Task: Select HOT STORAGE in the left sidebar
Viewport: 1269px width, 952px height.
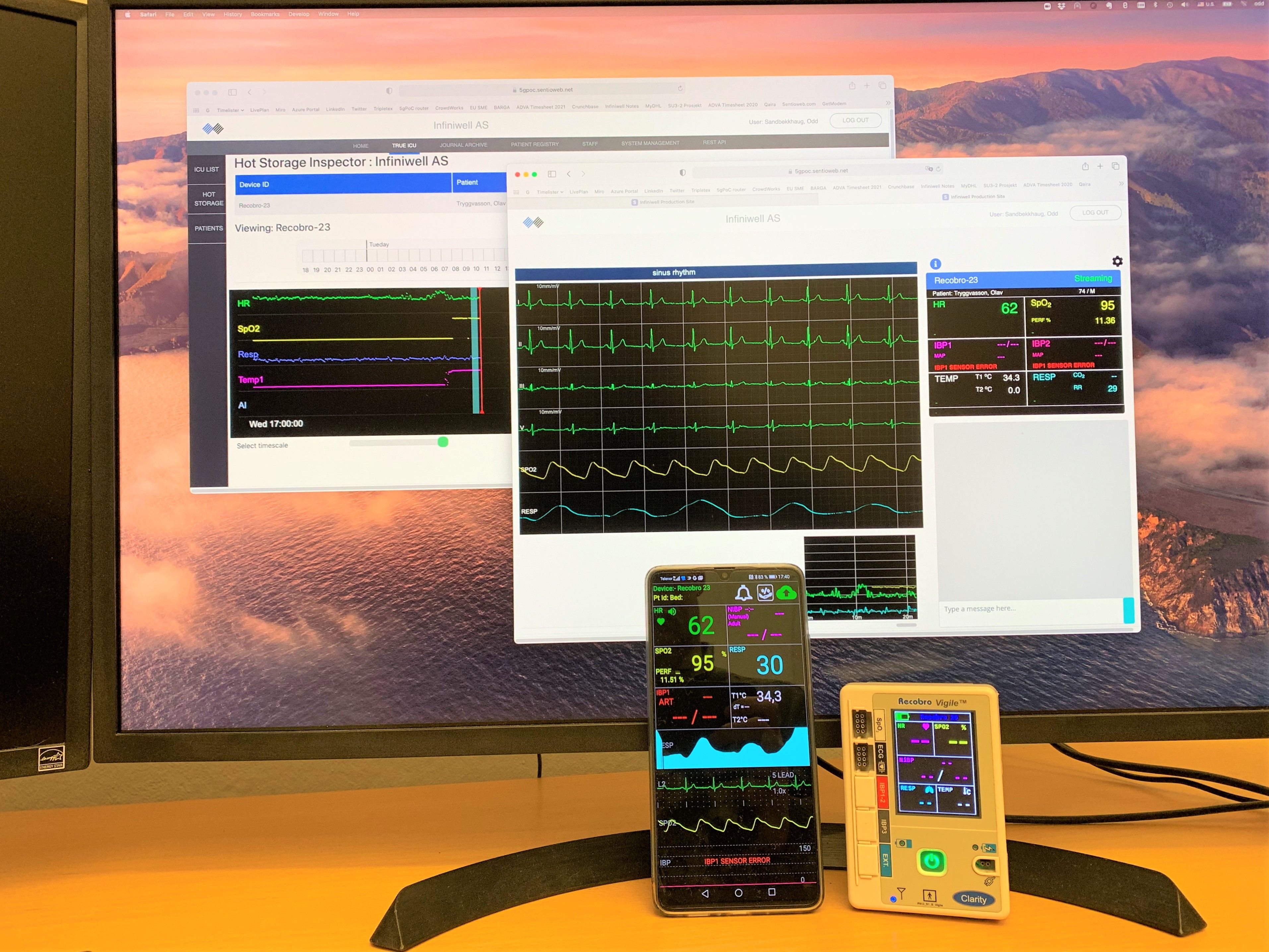Action: point(208,199)
